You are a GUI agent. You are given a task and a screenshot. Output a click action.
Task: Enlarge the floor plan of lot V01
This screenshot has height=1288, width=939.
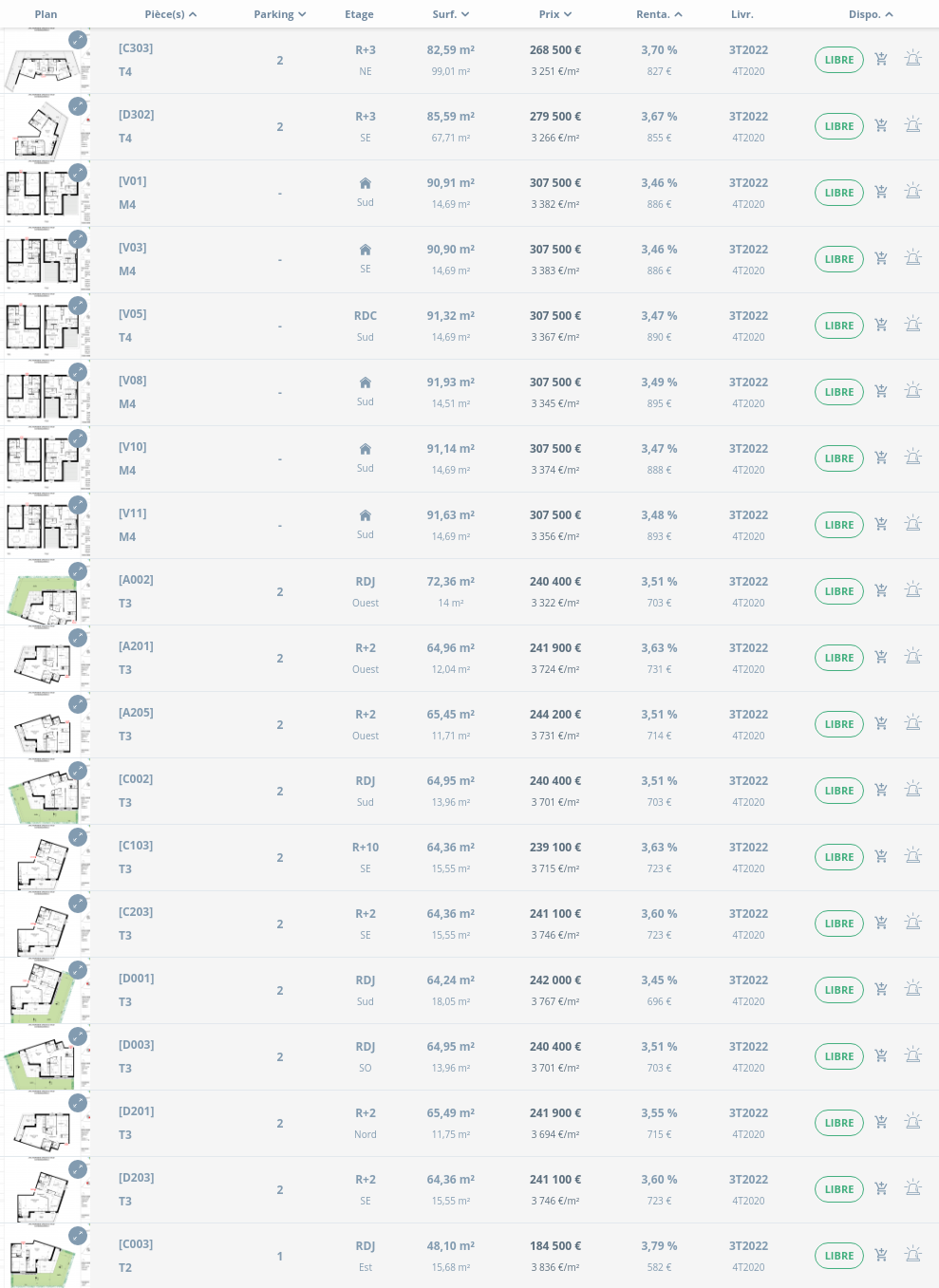(78, 173)
